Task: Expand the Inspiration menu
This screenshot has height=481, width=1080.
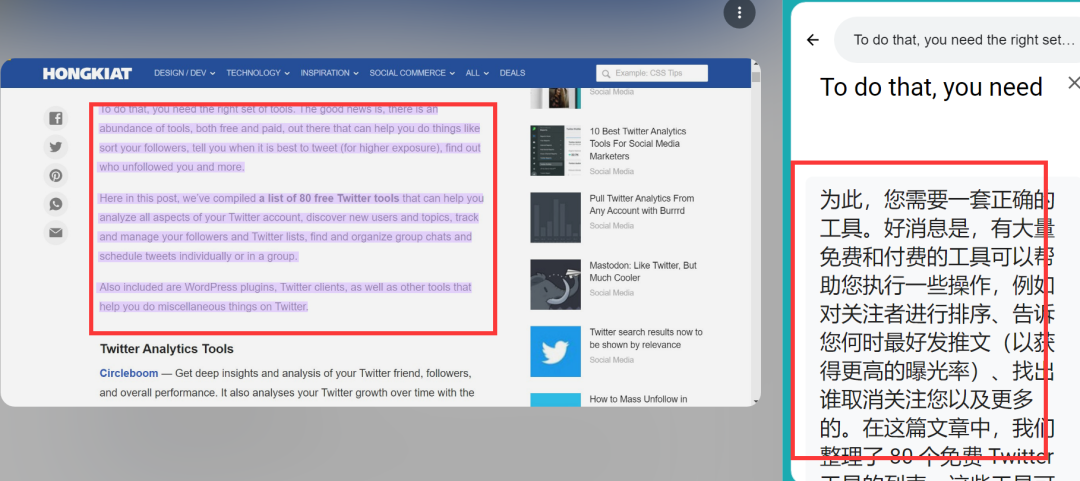Action: (329, 73)
